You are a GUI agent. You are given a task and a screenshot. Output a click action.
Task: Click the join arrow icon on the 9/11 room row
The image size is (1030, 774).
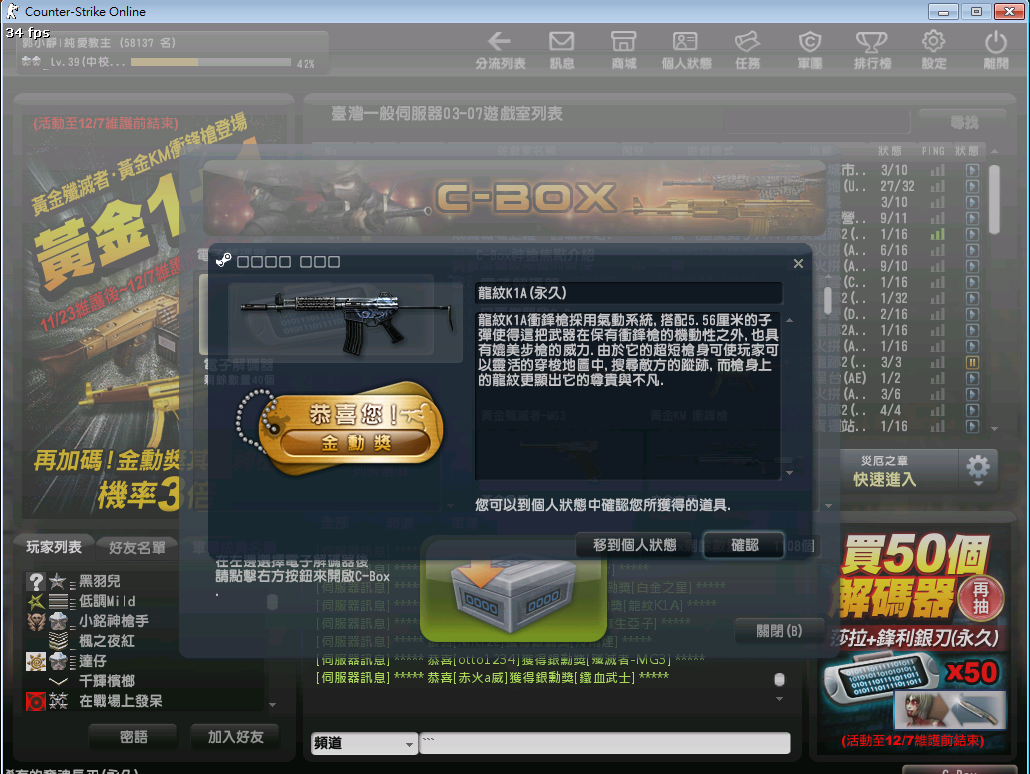[972, 218]
